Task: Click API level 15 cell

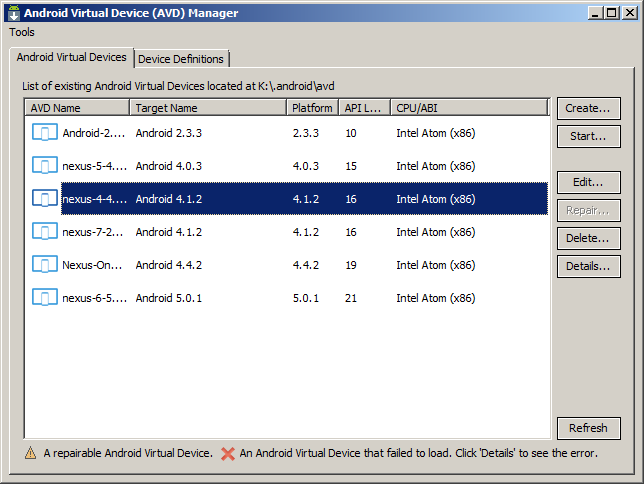Action: point(351,166)
